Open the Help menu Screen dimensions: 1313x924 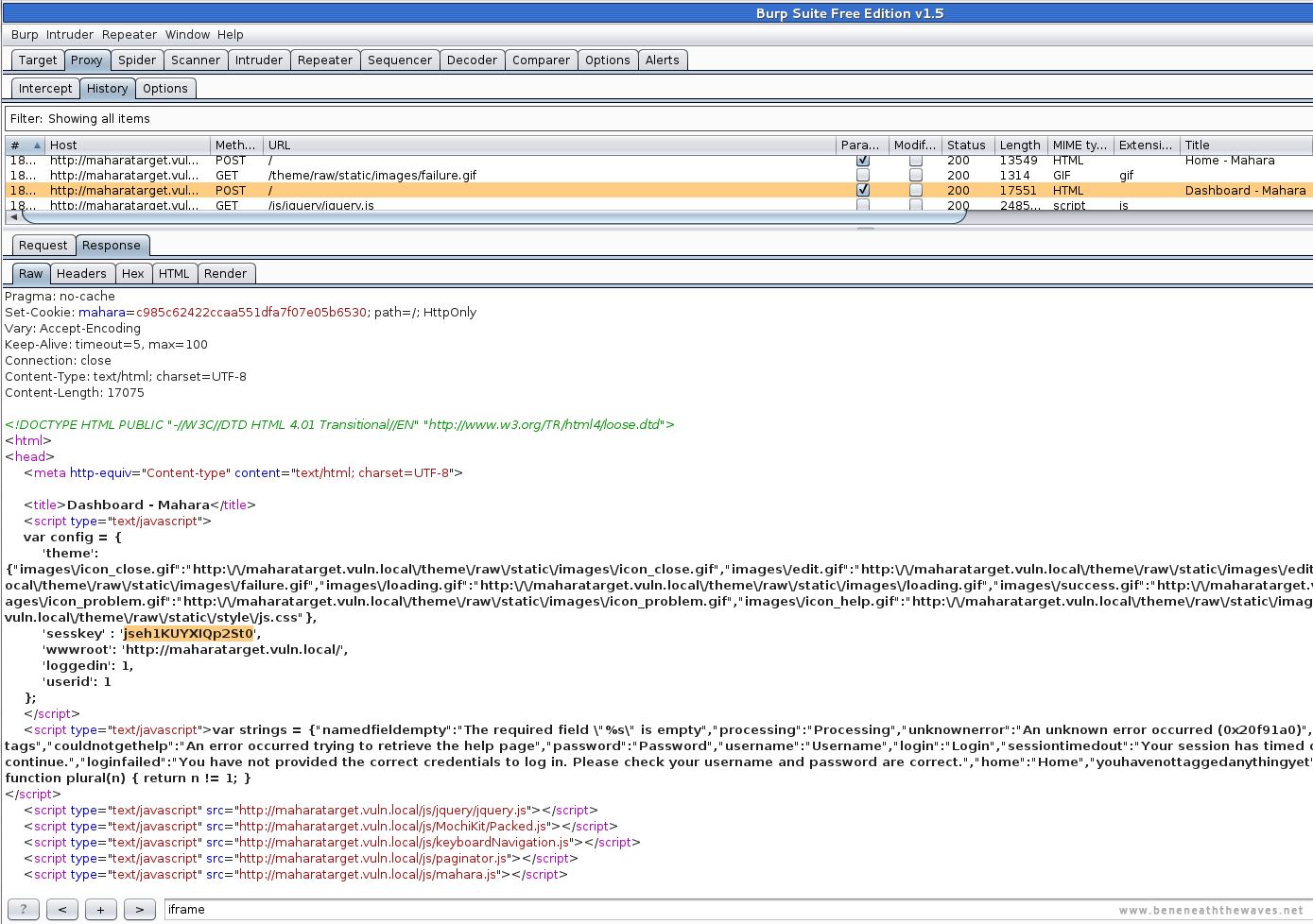(x=231, y=34)
